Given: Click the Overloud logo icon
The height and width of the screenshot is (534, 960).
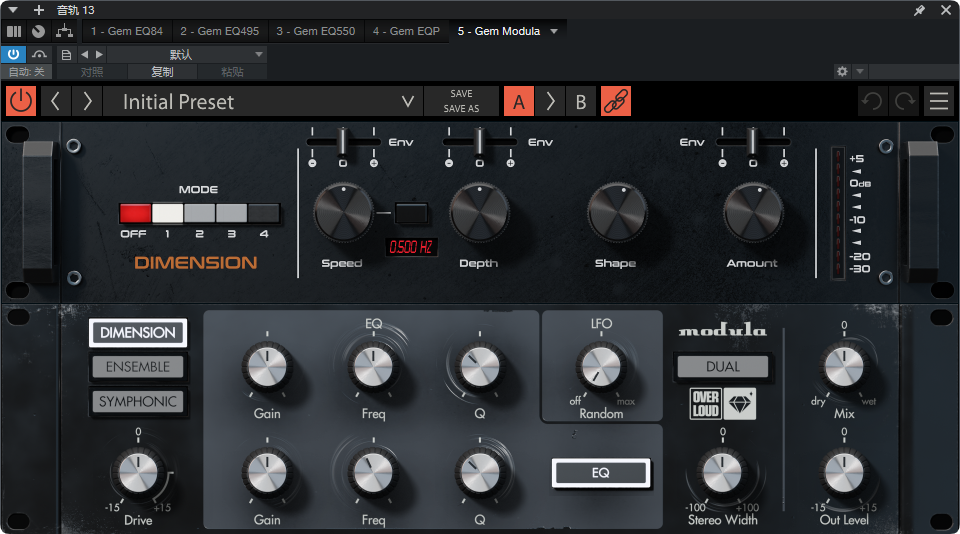Looking at the screenshot, I should coord(706,404).
